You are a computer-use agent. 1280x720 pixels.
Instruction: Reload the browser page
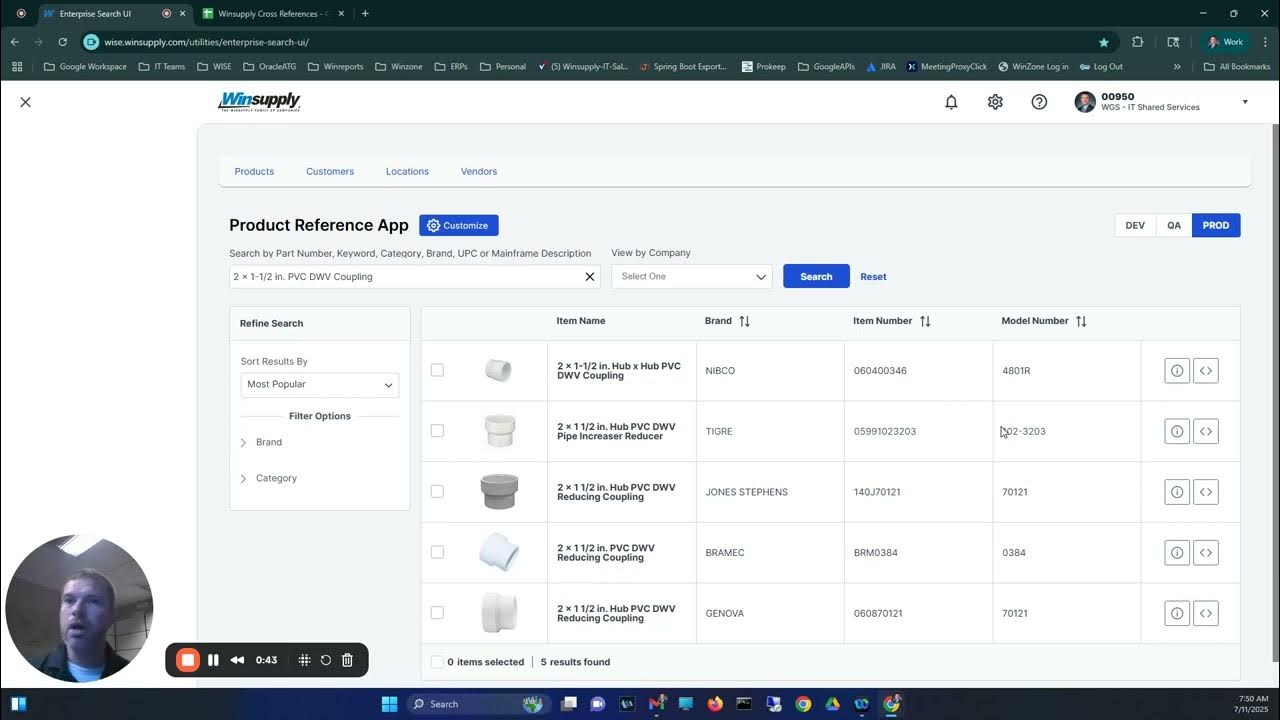click(x=62, y=42)
